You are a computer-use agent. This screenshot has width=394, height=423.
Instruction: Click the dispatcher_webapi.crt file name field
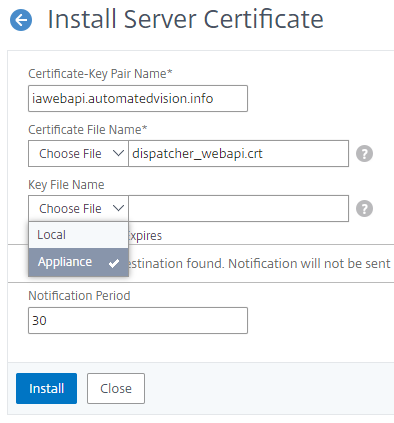point(239,153)
